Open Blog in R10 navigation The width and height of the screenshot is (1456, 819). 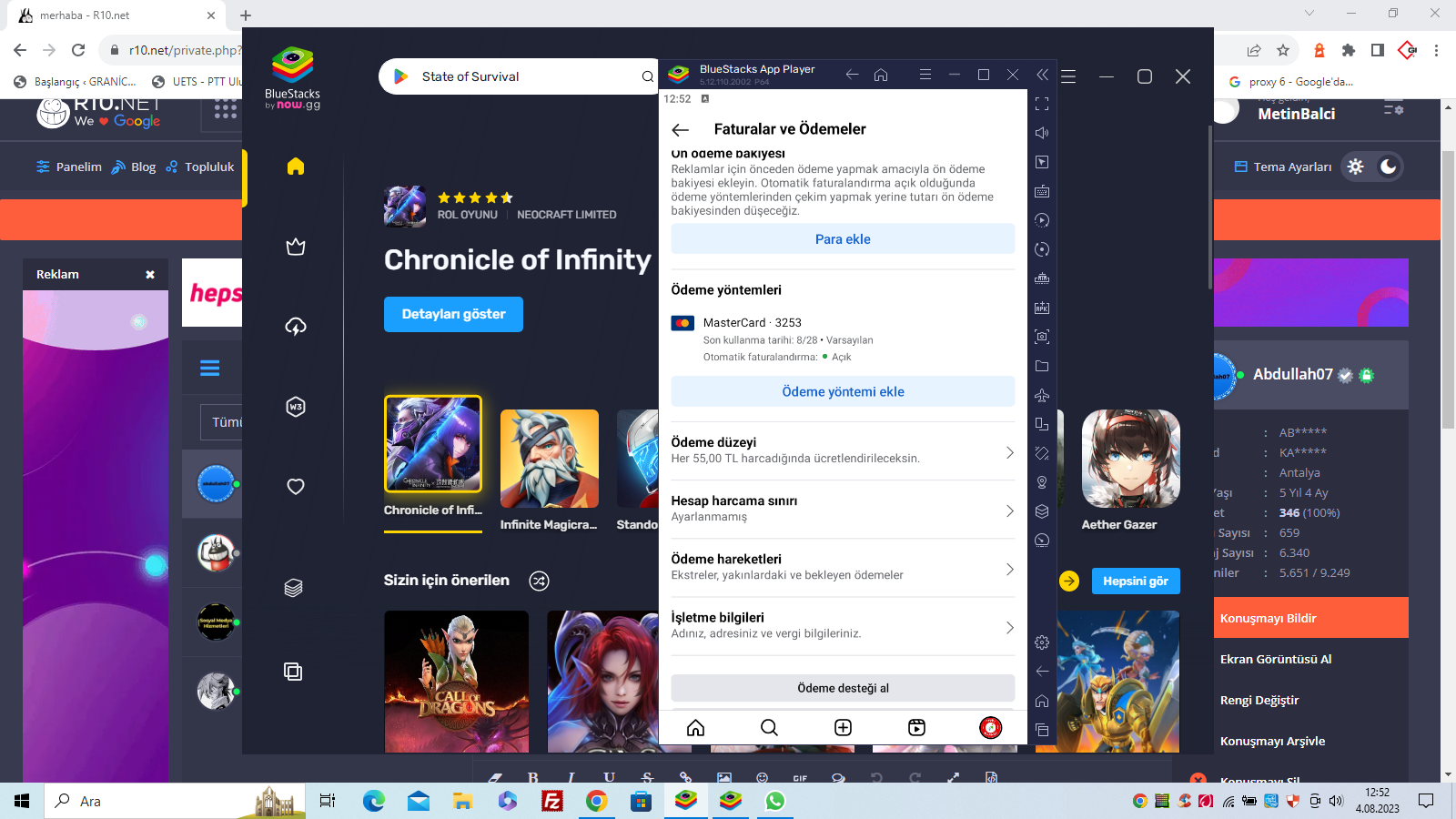point(134,167)
